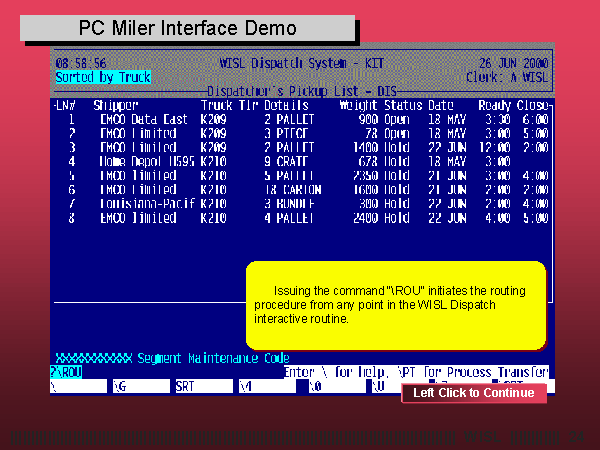Click weight 678 in line 4

368,161
